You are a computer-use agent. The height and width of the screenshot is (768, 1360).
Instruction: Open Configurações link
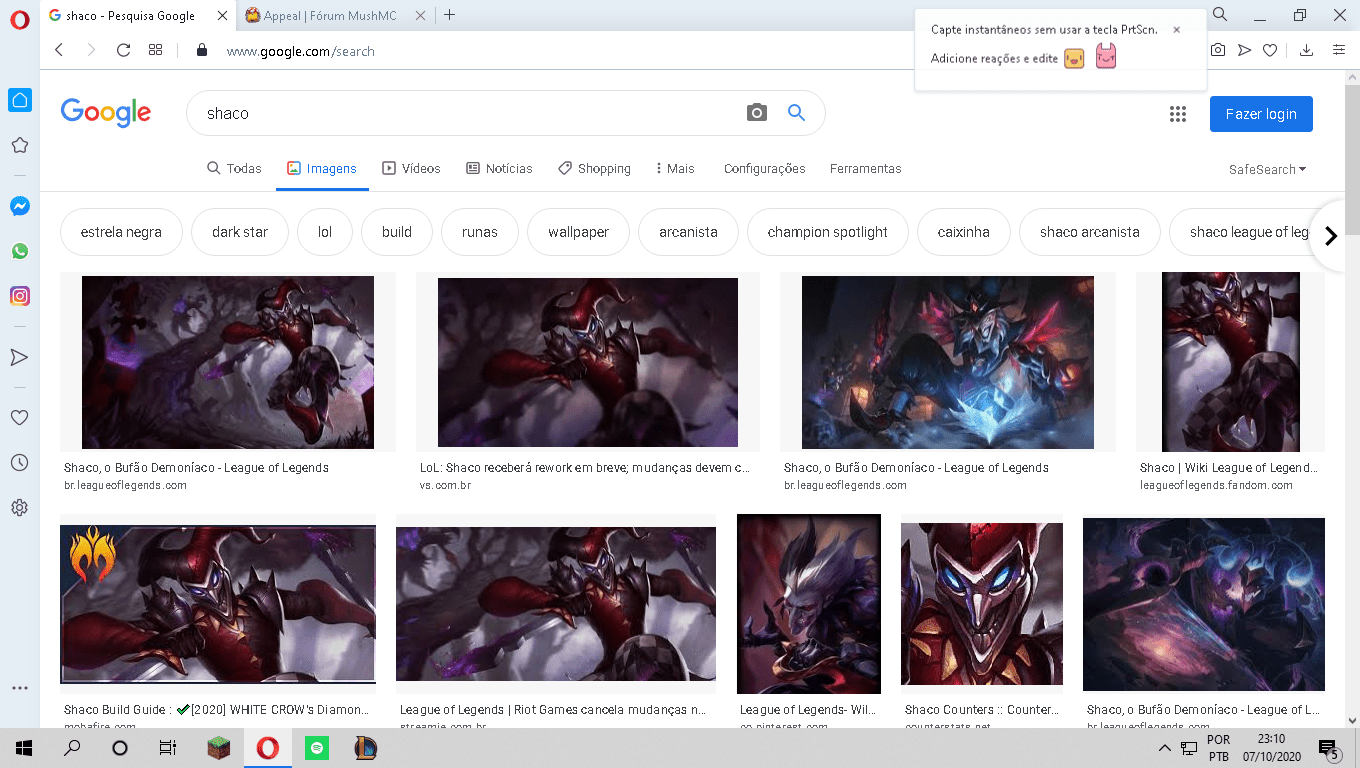[x=765, y=169]
